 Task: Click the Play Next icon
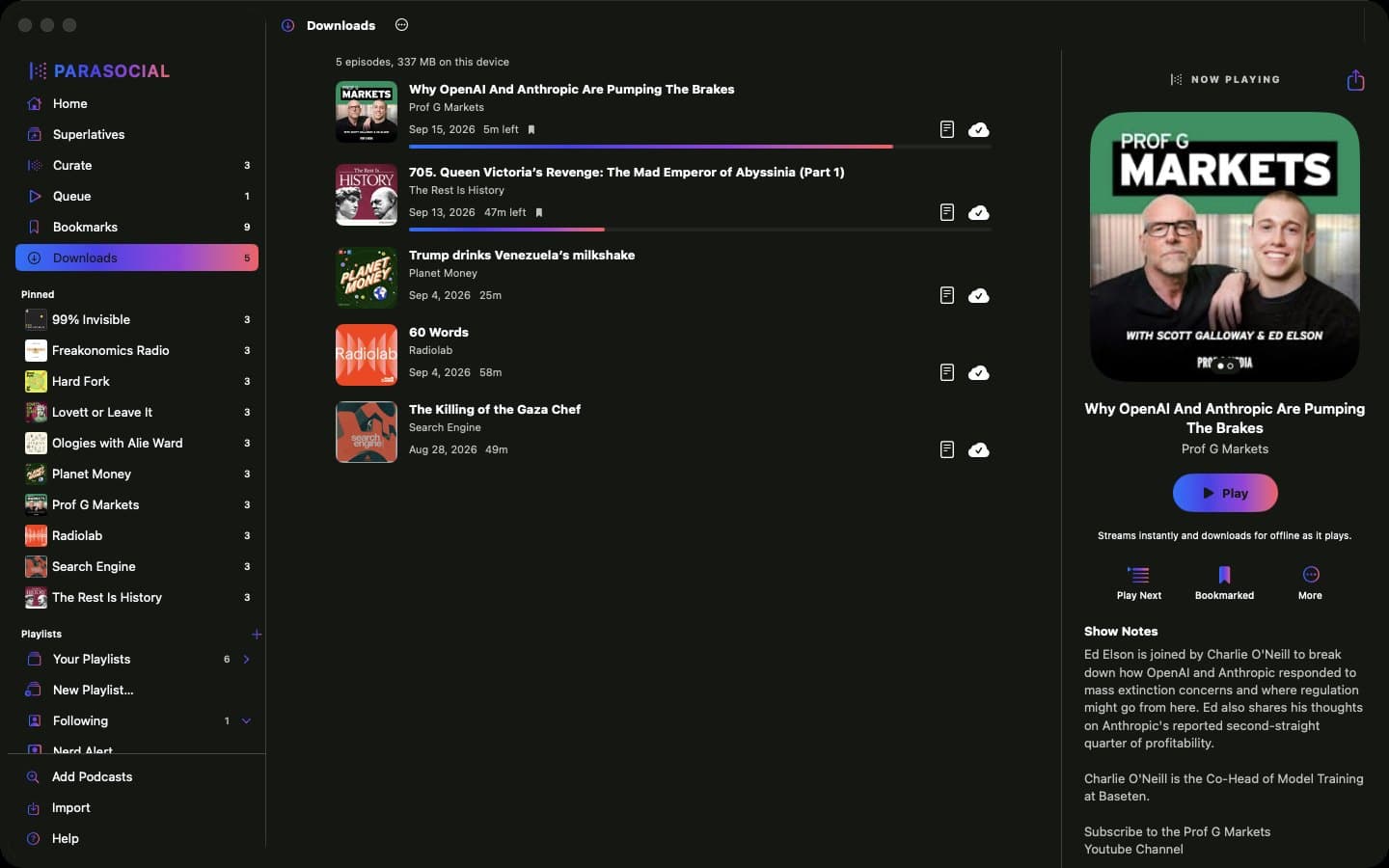pos(1139,575)
